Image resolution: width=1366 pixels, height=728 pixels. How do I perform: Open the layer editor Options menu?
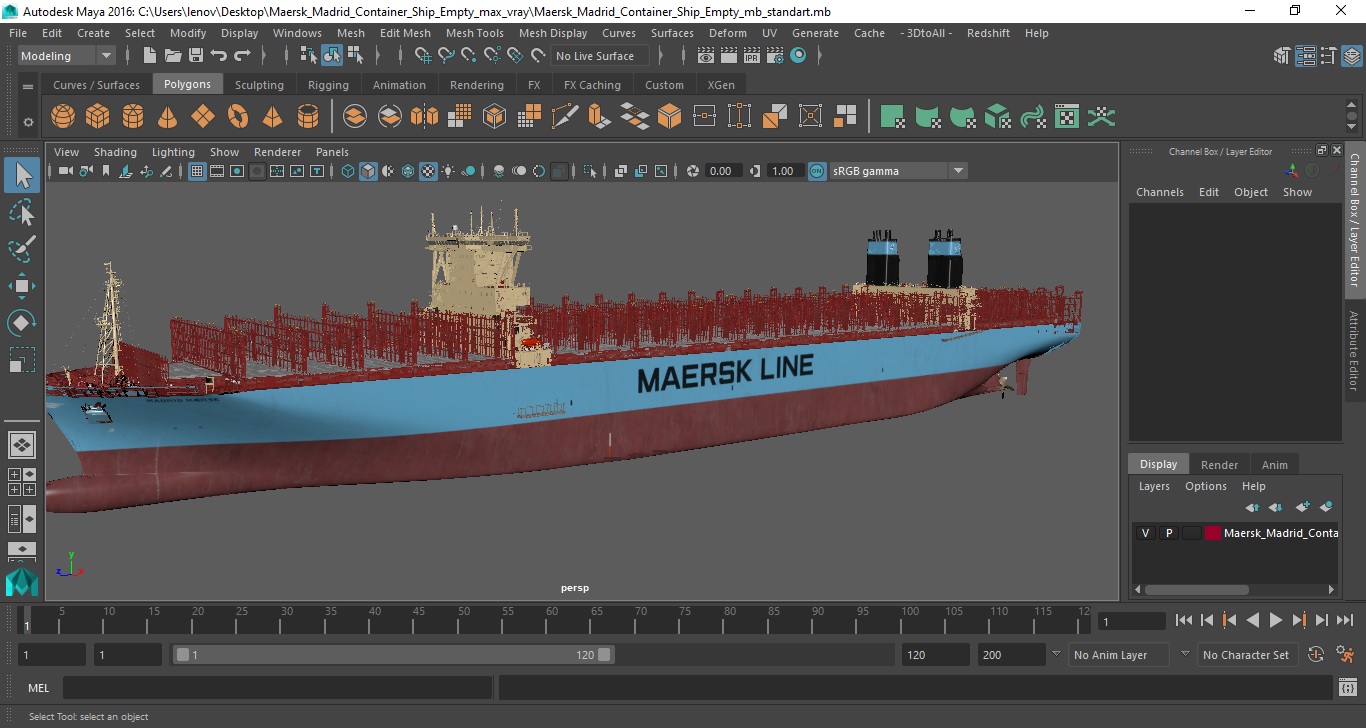coord(1206,486)
